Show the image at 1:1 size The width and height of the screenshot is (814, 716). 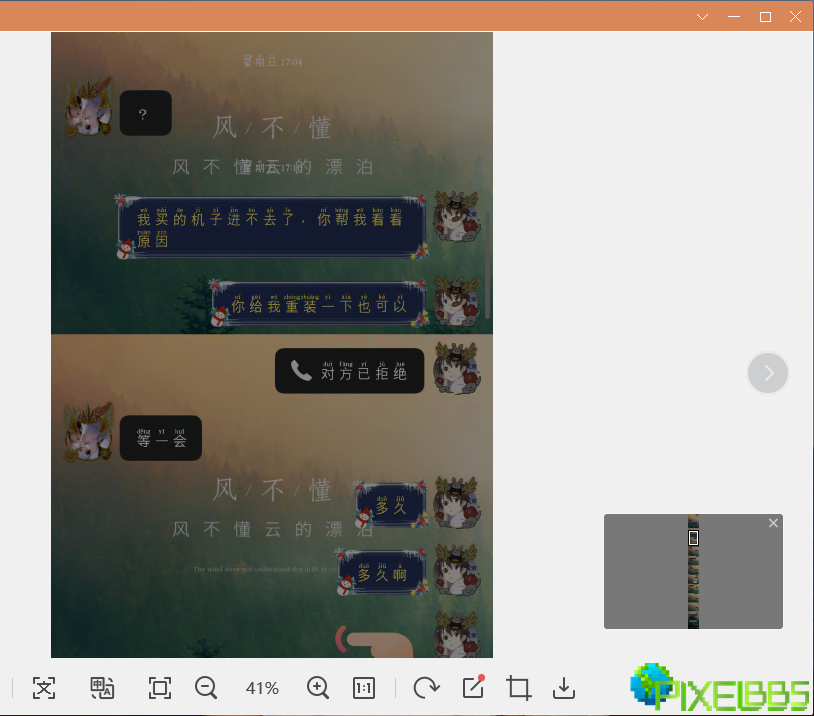[x=364, y=688]
